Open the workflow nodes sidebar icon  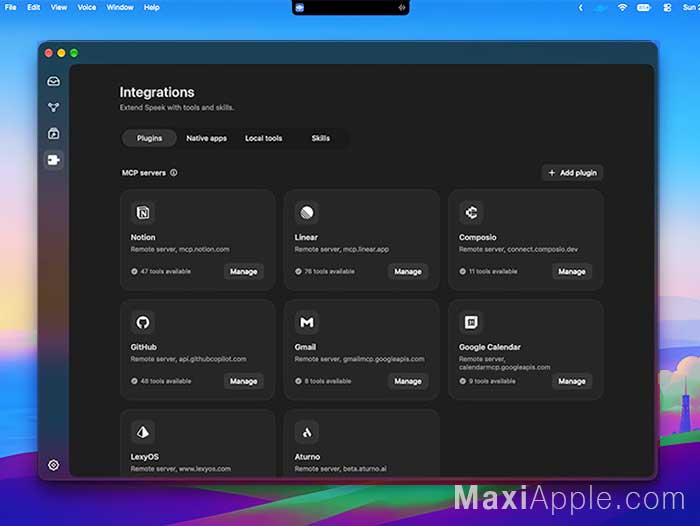[x=54, y=107]
